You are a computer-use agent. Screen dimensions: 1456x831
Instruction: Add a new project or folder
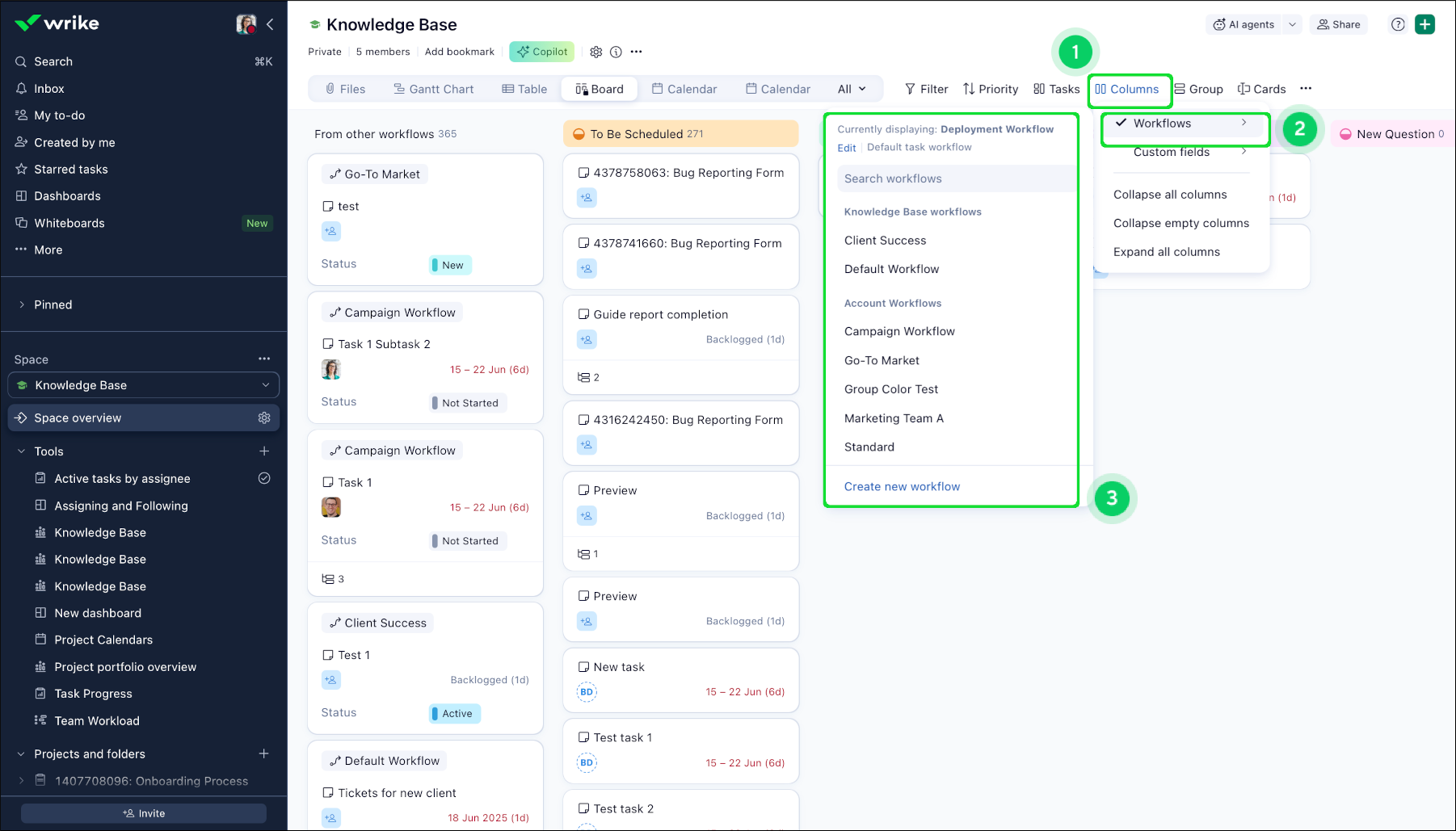[x=264, y=753]
